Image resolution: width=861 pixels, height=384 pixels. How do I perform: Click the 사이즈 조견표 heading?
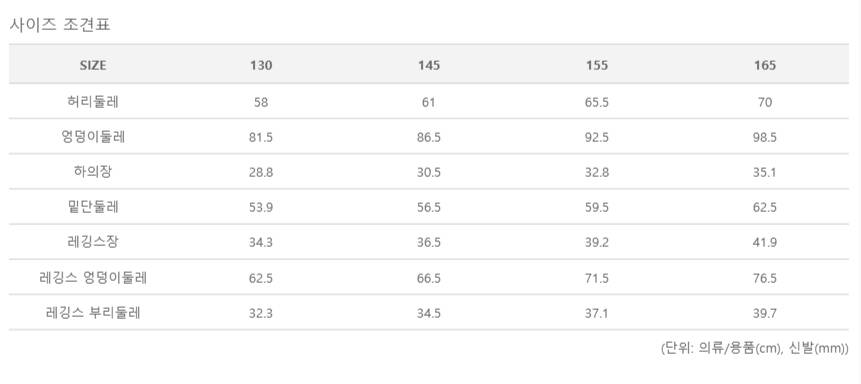pos(60,25)
